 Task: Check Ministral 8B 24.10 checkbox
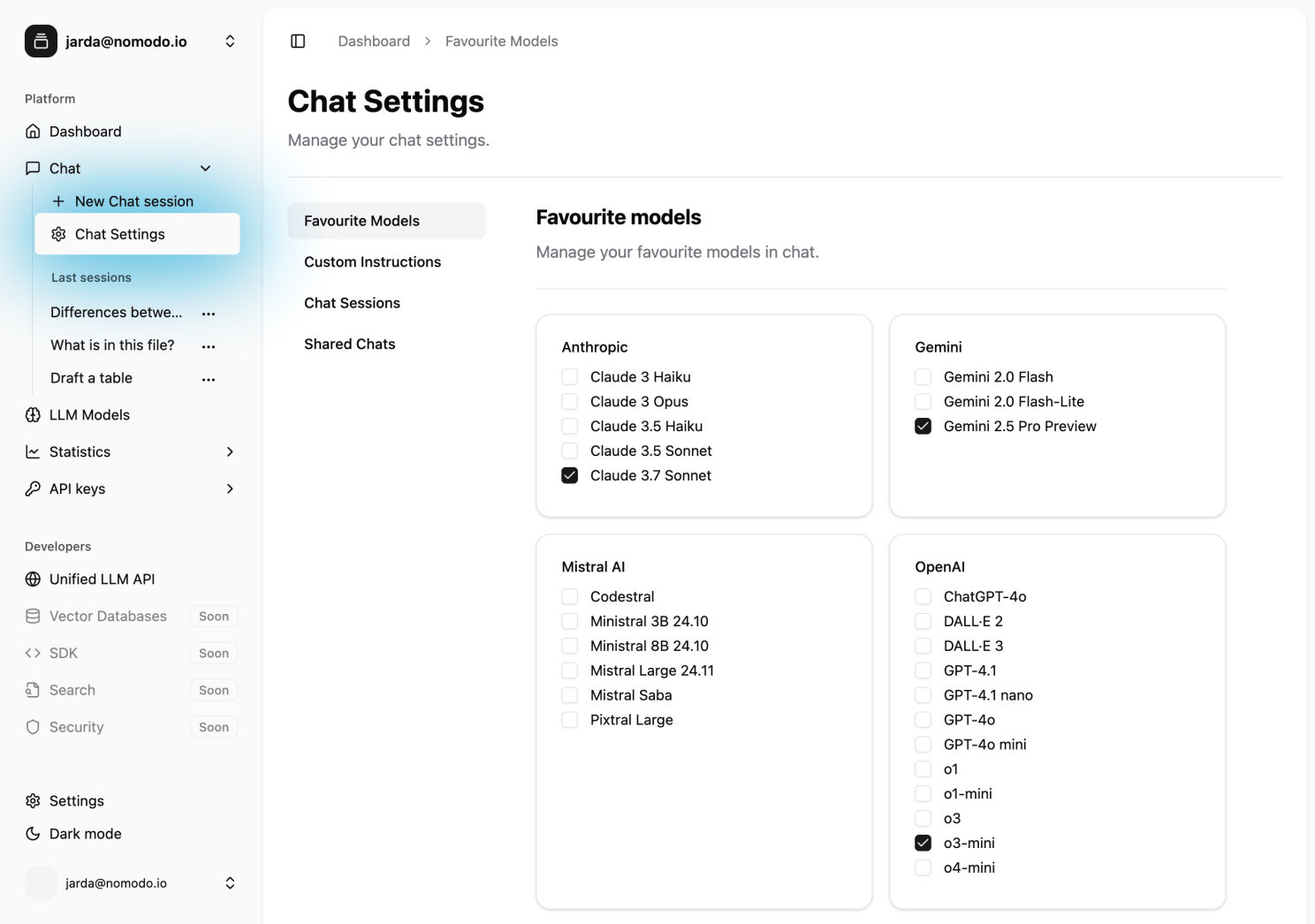coord(570,646)
